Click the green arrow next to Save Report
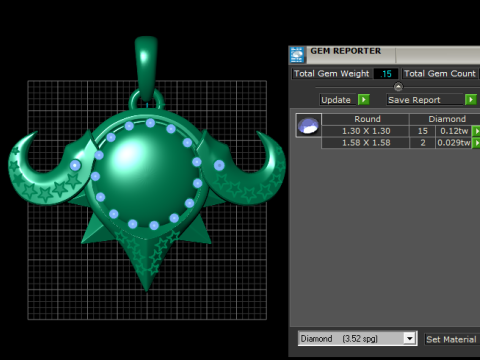This screenshot has height=360, width=480. click(471, 100)
